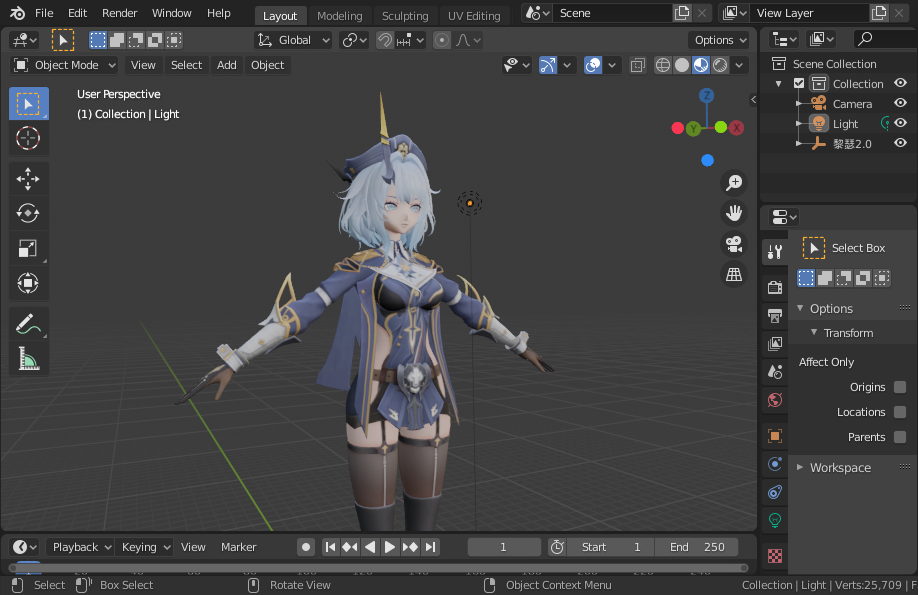Hide the Camera object with eye icon
918x595 pixels.
(900, 103)
